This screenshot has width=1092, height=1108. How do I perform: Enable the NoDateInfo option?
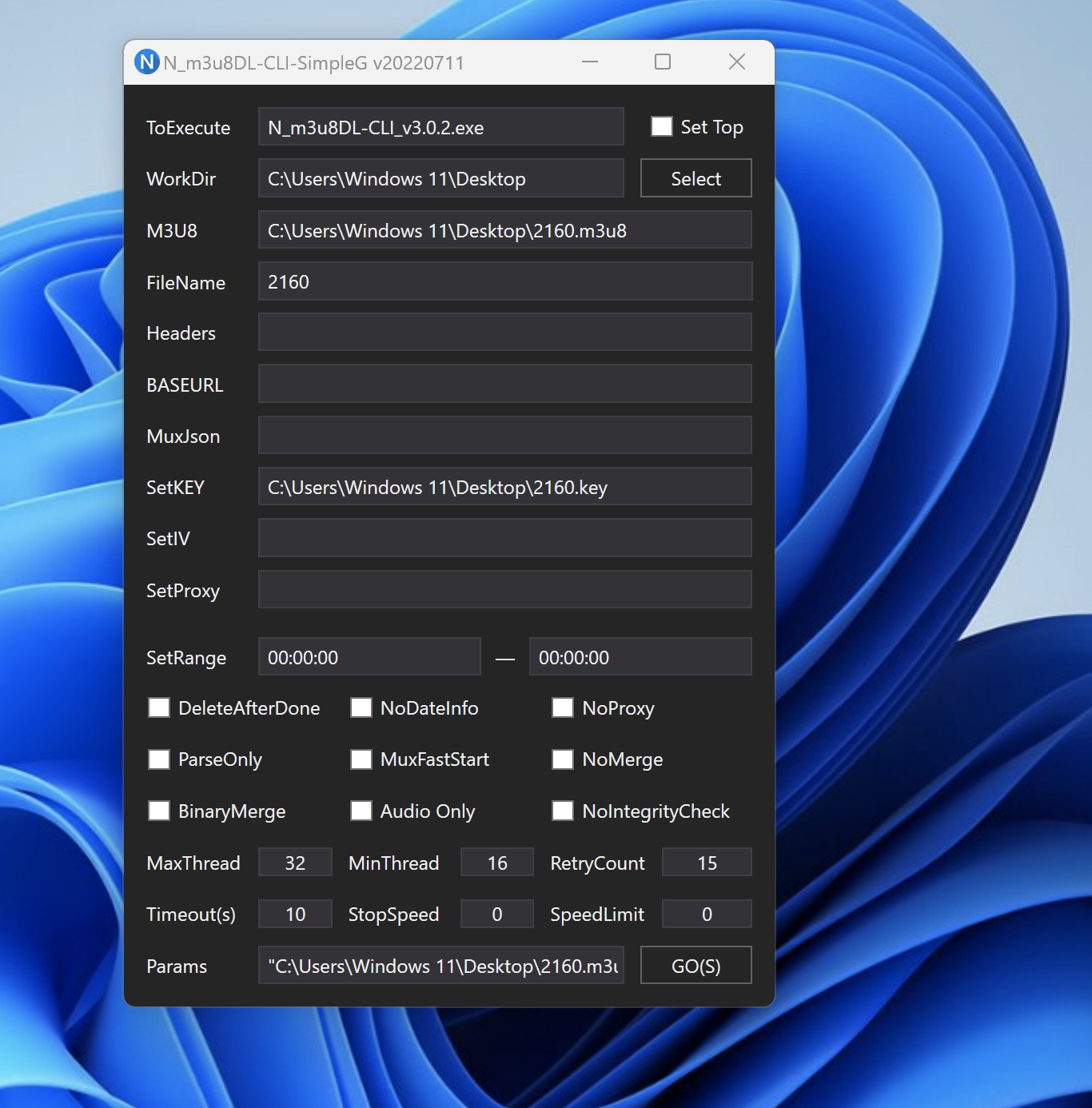[x=361, y=707]
